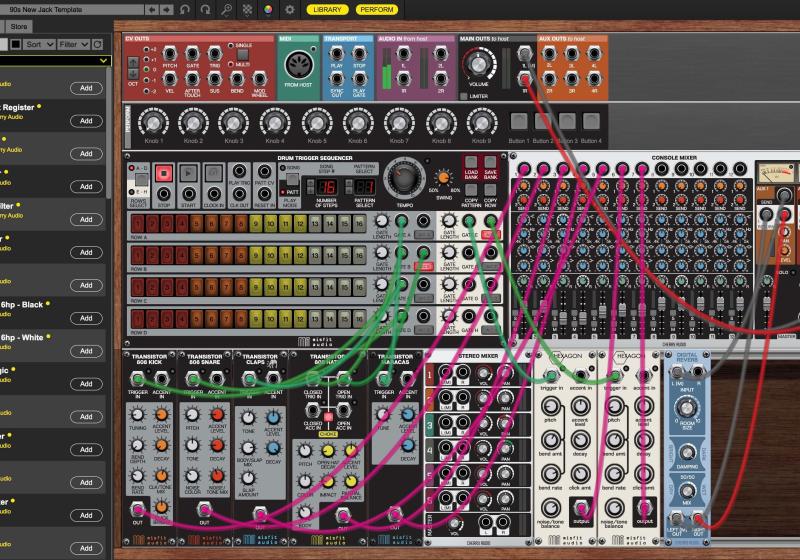This screenshot has height=560, width=800.
Task: Click the LIBRARY button
Action: pyautogui.click(x=327, y=9)
